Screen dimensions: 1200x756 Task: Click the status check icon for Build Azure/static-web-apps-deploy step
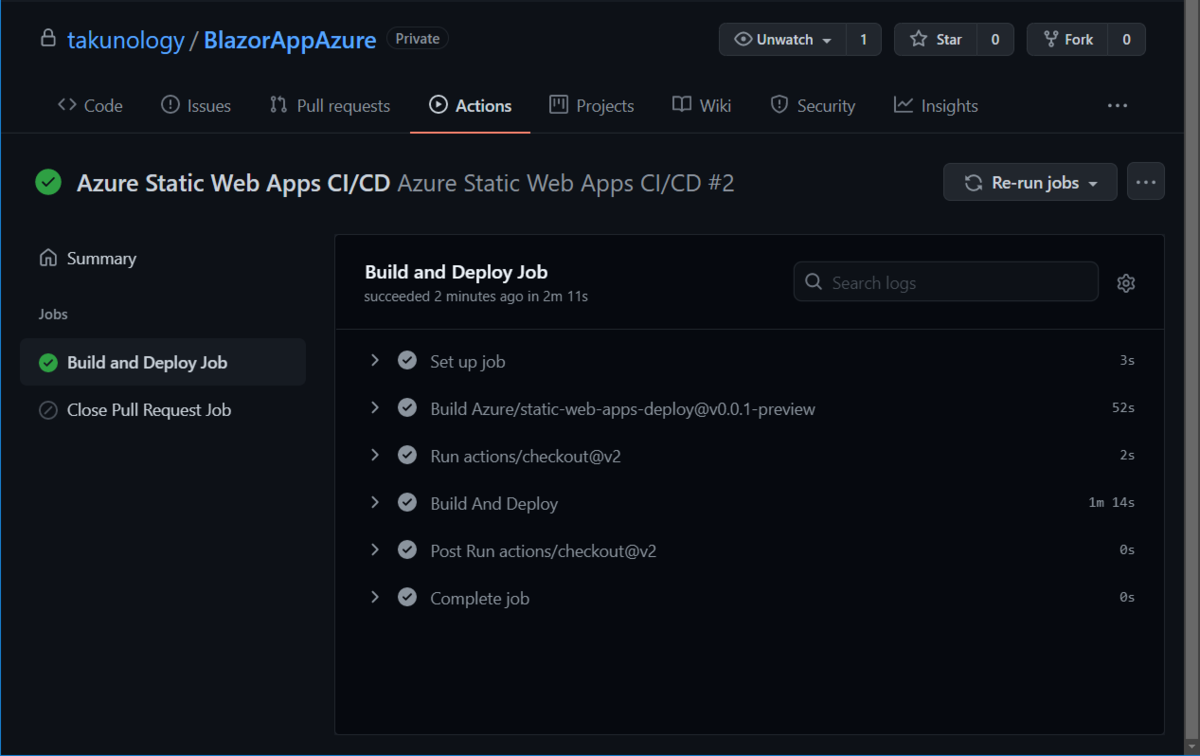pyautogui.click(x=407, y=408)
